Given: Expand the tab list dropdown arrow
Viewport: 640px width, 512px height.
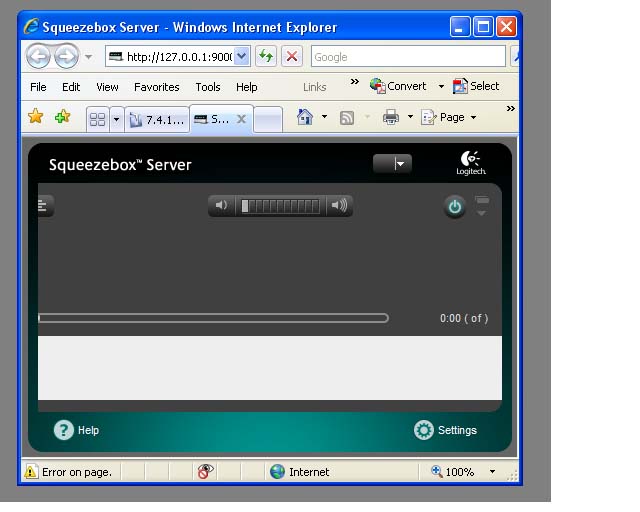Looking at the screenshot, I should (116, 119).
